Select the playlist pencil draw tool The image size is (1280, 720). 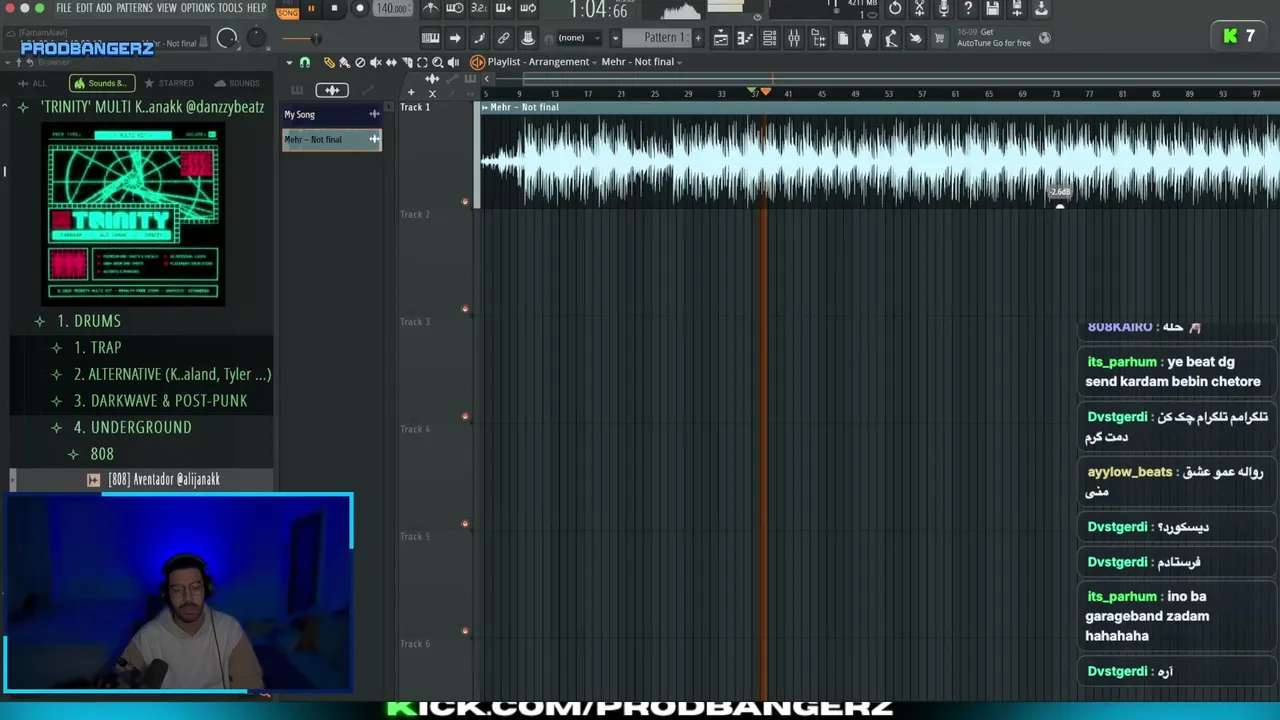click(x=329, y=62)
